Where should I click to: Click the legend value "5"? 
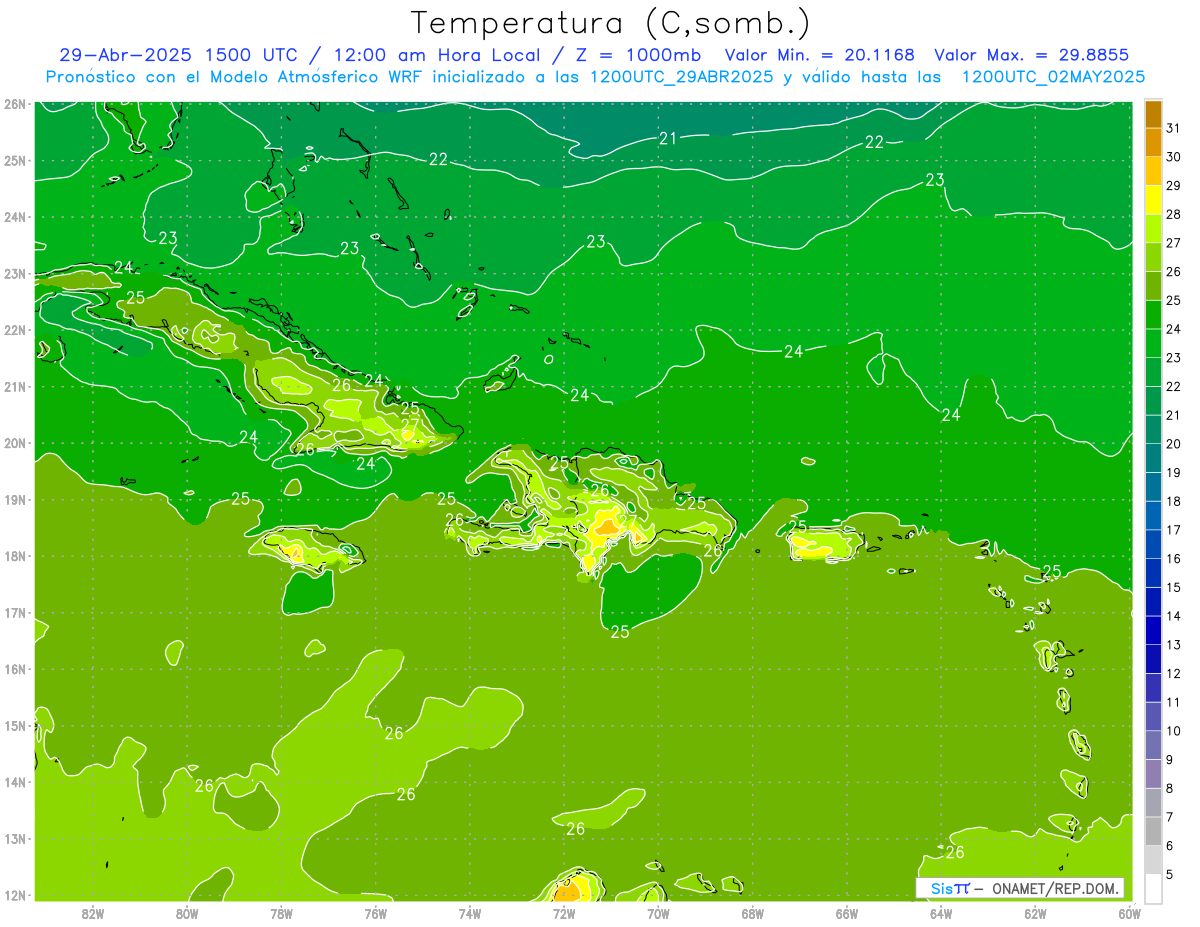click(x=1170, y=874)
